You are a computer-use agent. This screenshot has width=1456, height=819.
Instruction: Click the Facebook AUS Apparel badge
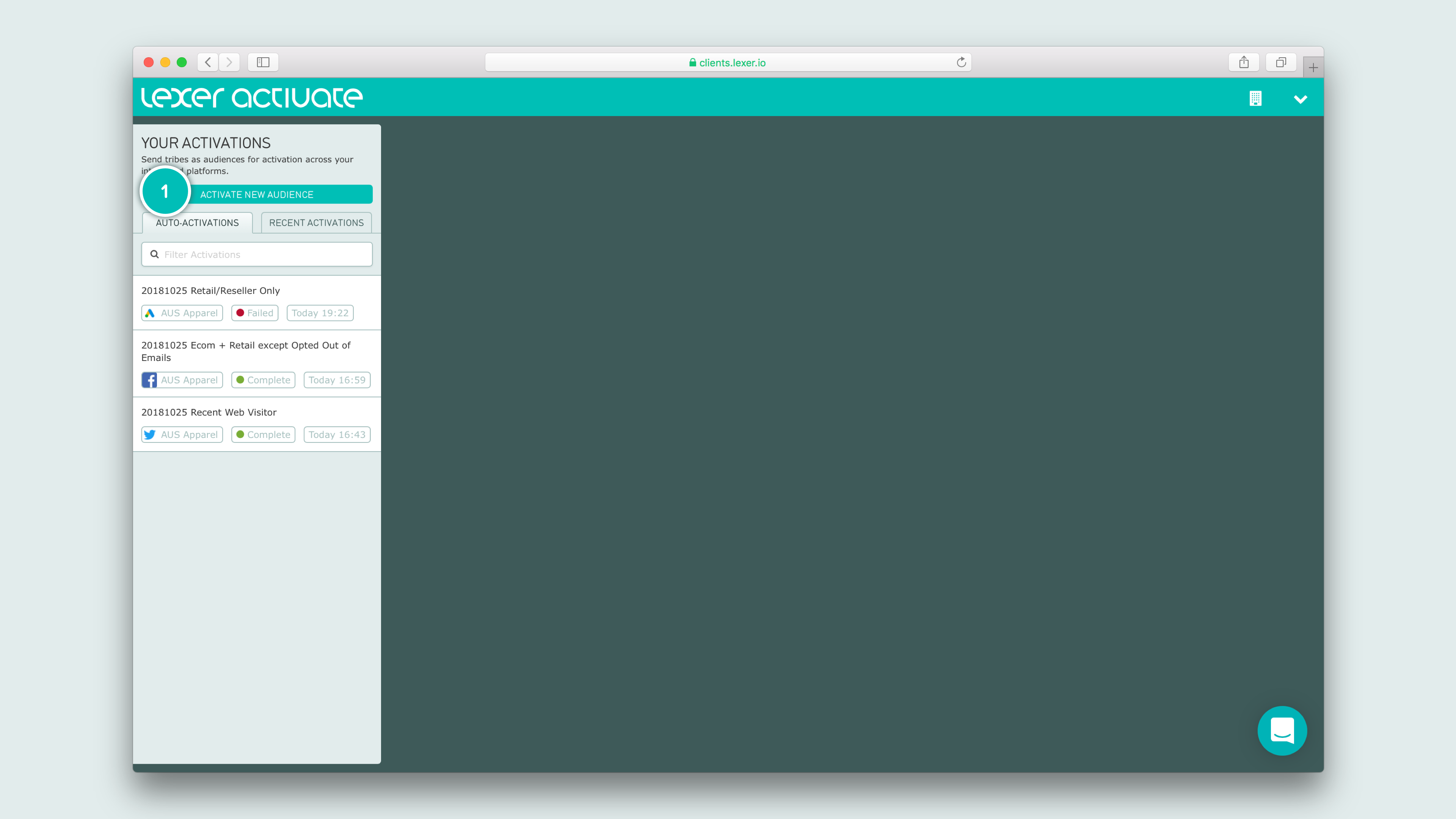point(182,380)
